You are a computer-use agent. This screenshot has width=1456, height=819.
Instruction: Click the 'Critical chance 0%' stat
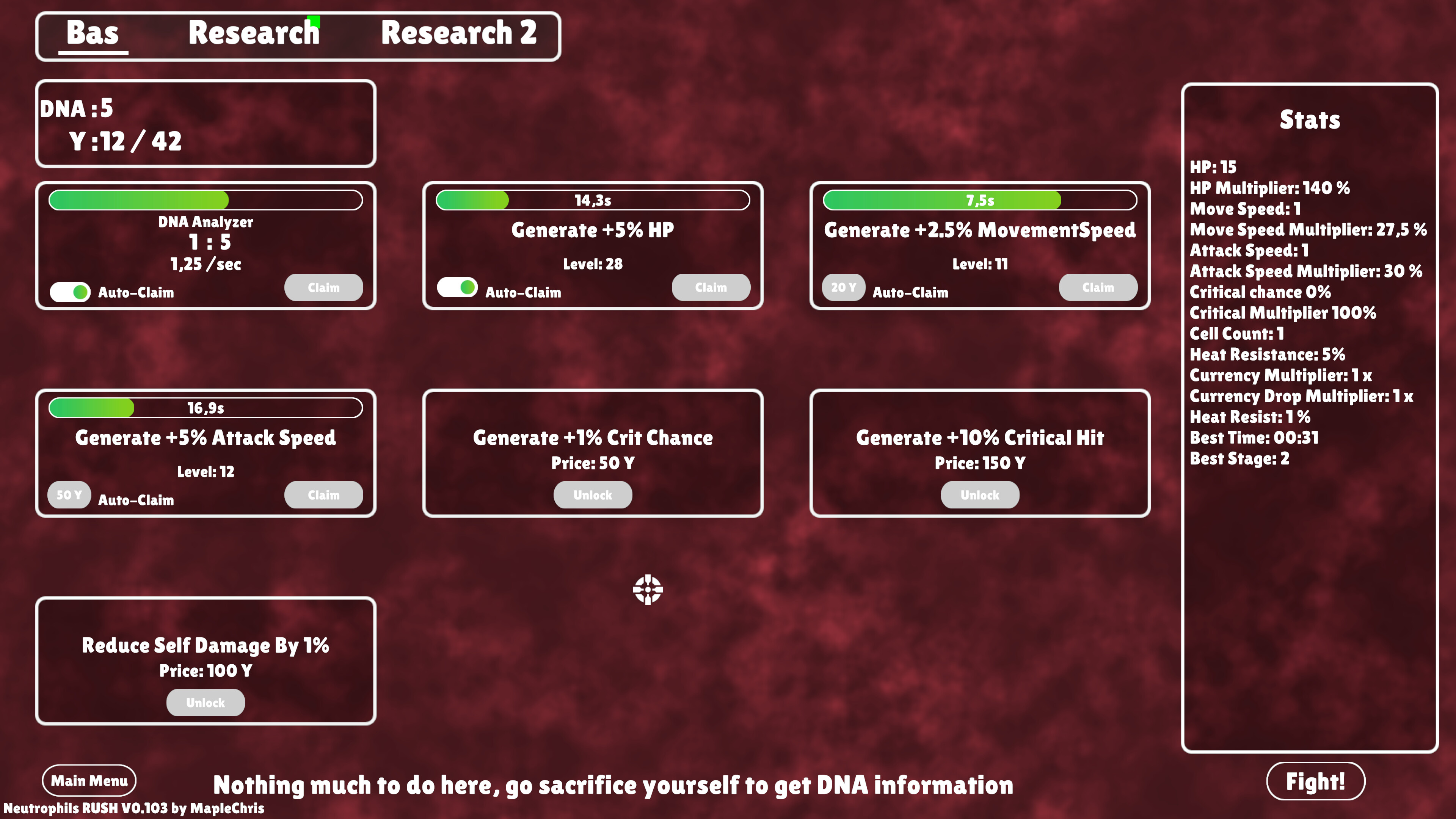point(1260,292)
